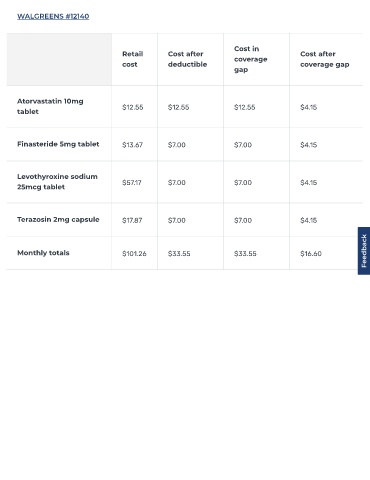
Task: Open the WALGREENS #12140 pharmacy link
Action: coord(53,16)
